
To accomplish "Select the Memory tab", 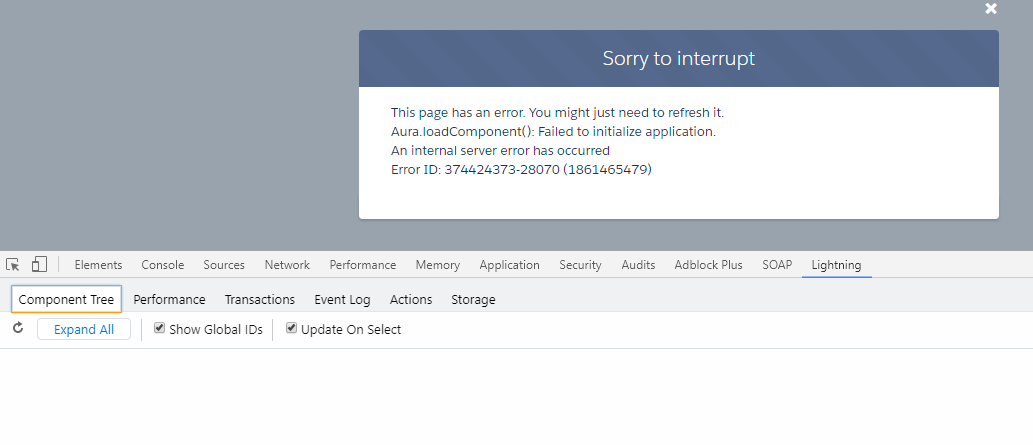I will pos(438,265).
